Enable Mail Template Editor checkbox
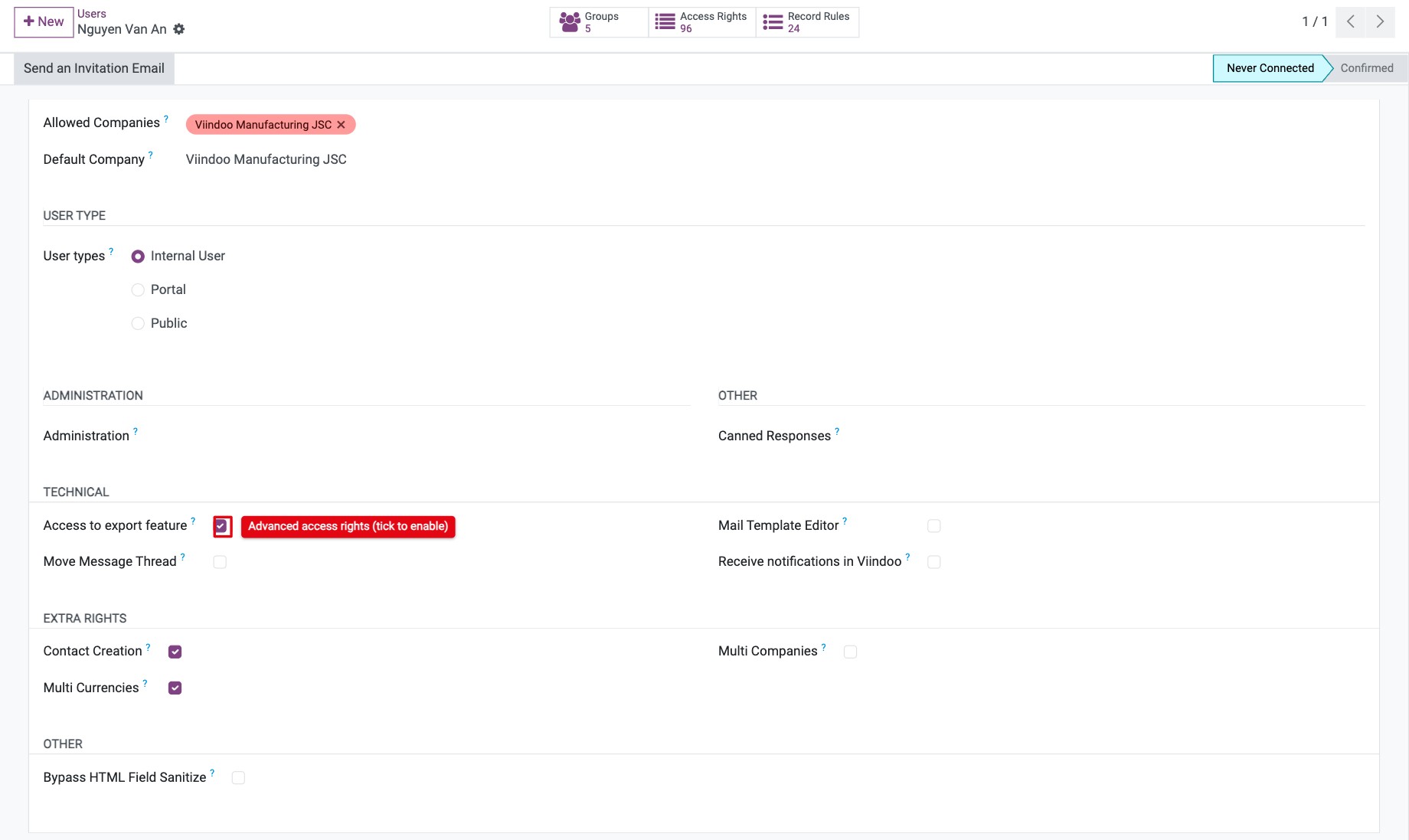1409x840 pixels. (934, 526)
